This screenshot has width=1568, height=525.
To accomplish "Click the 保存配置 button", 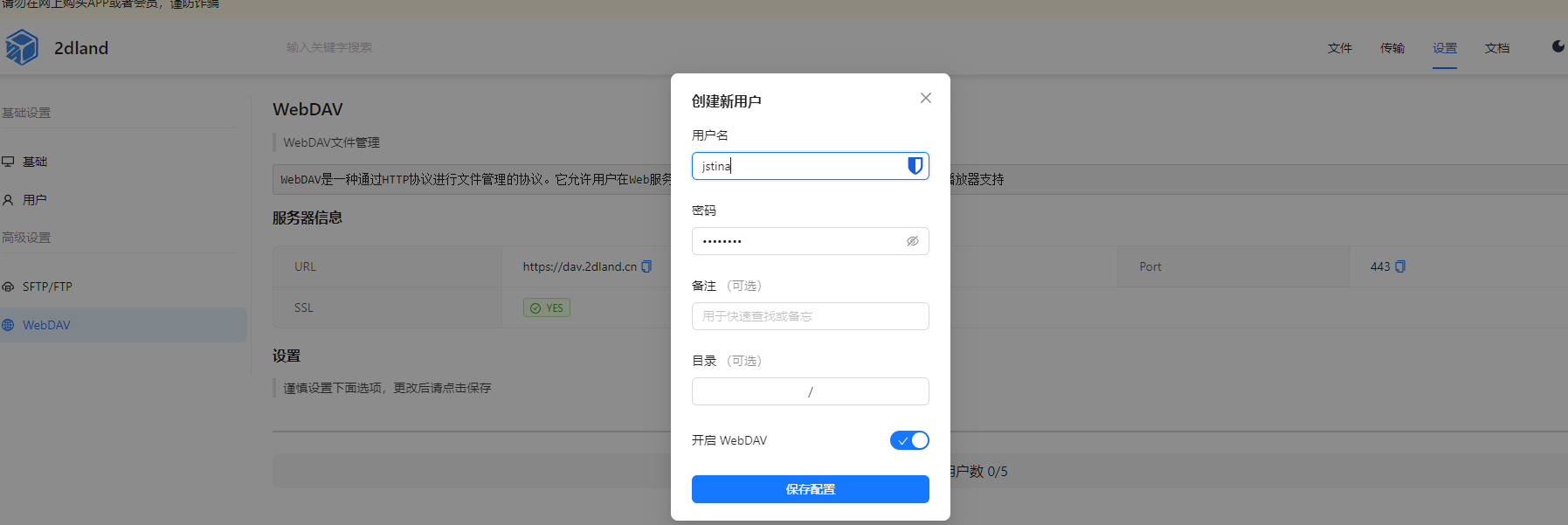I will click(x=811, y=489).
